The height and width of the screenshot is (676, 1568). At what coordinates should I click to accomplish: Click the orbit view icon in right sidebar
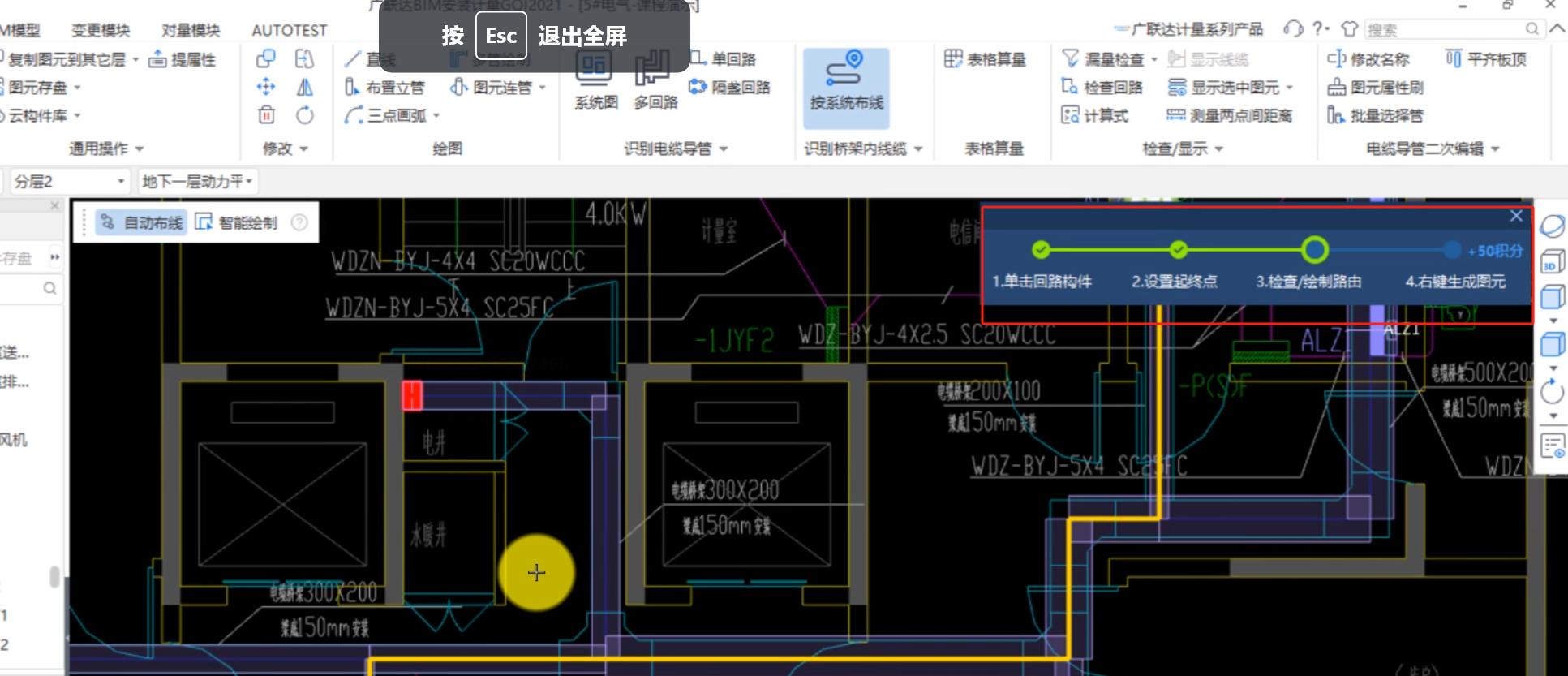point(1552,226)
